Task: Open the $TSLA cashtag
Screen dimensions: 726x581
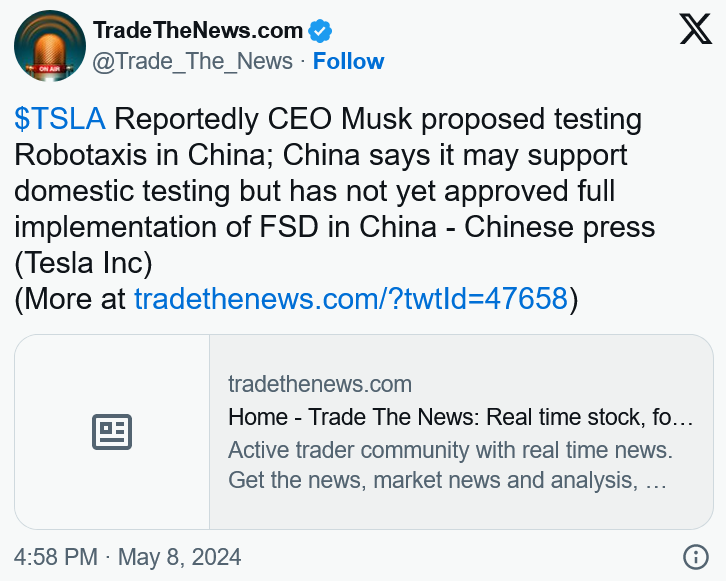Action: [60, 120]
